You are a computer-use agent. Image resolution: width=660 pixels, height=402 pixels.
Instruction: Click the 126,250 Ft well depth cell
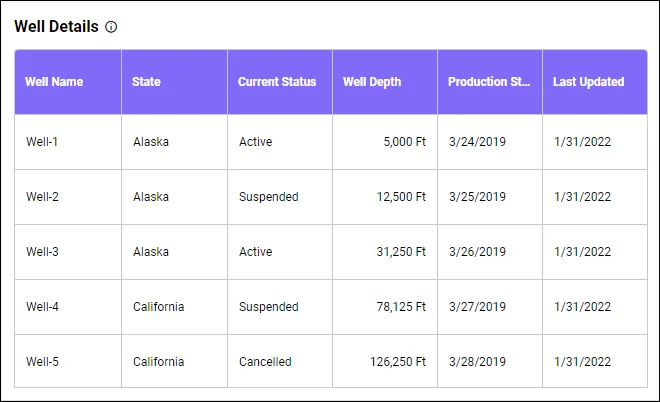[398, 362]
